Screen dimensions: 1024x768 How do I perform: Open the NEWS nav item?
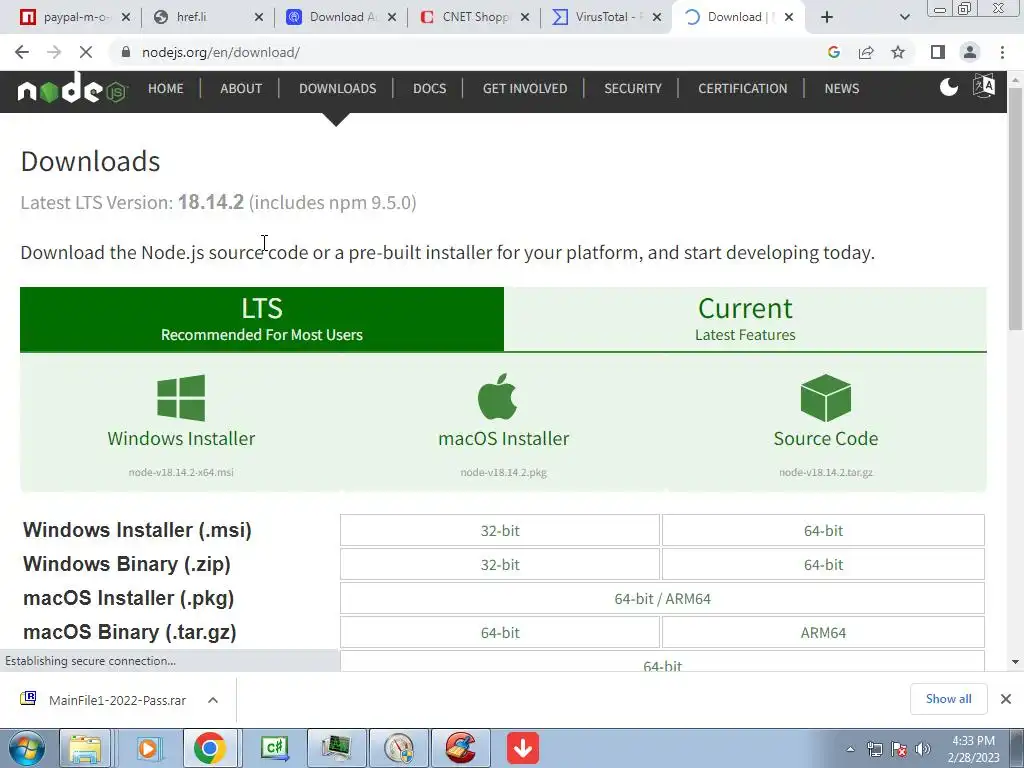click(842, 88)
